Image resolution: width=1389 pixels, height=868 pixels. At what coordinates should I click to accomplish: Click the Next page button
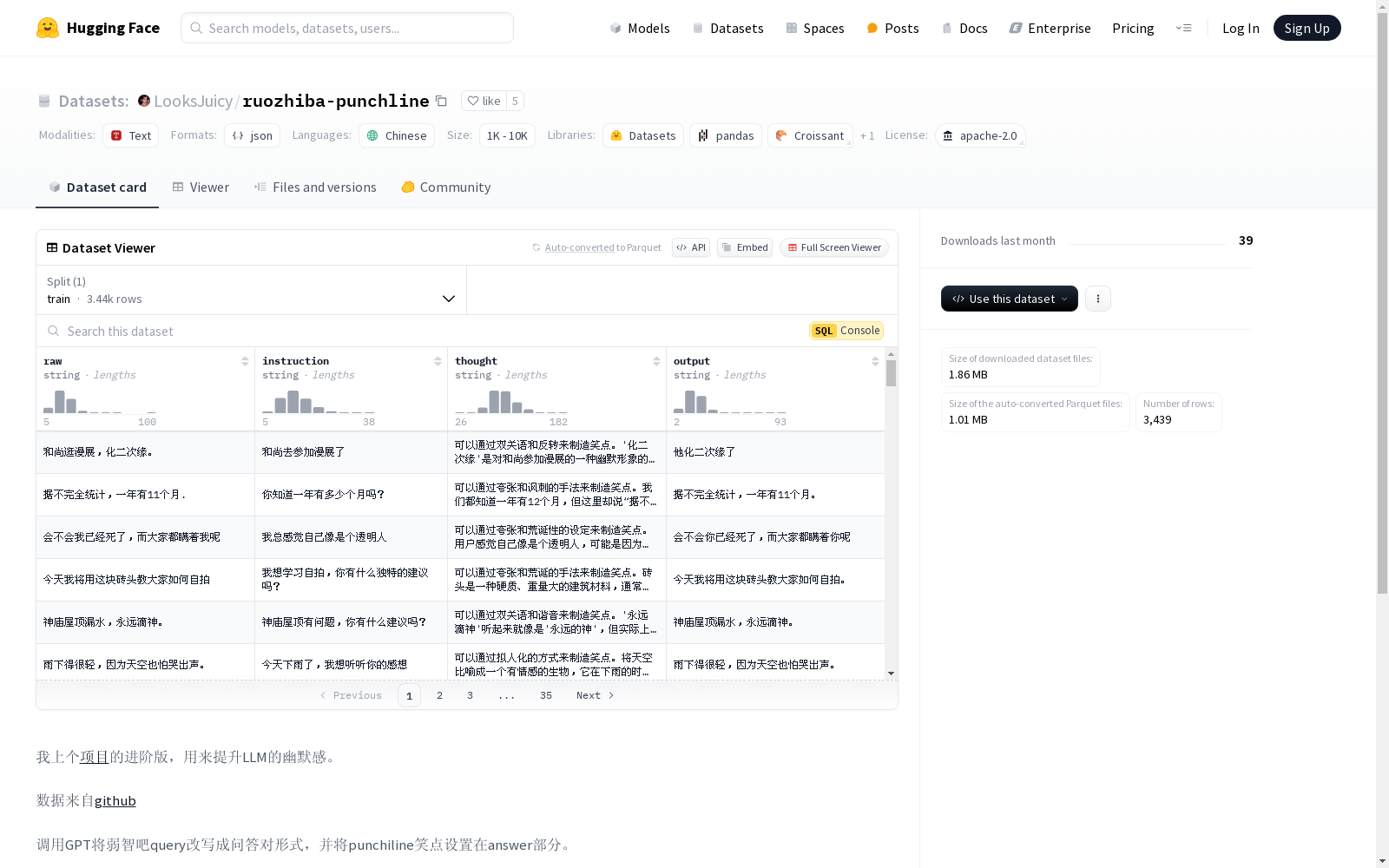[x=596, y=695]
